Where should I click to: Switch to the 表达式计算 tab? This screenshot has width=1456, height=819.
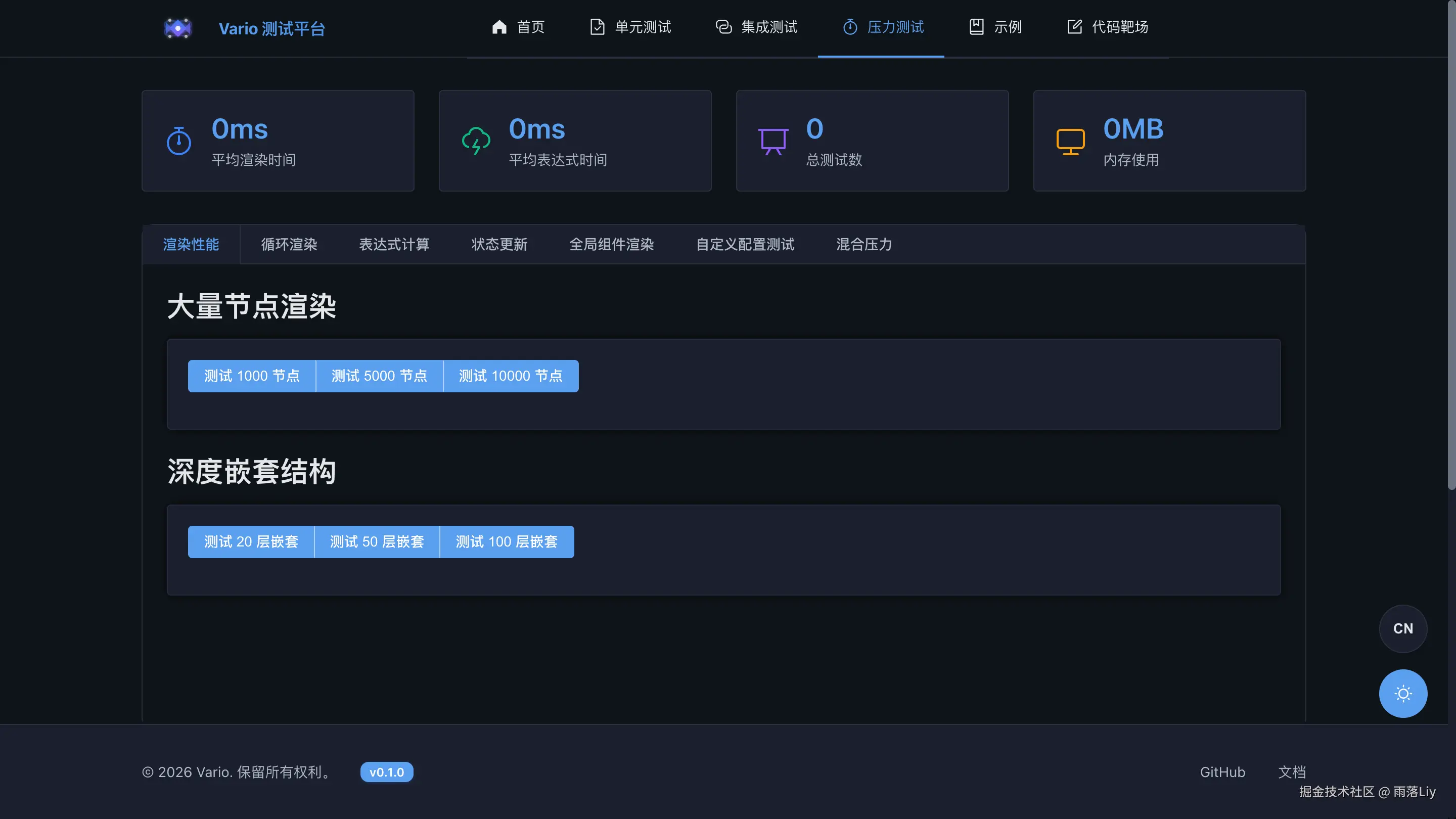click(x=394, y=244)
